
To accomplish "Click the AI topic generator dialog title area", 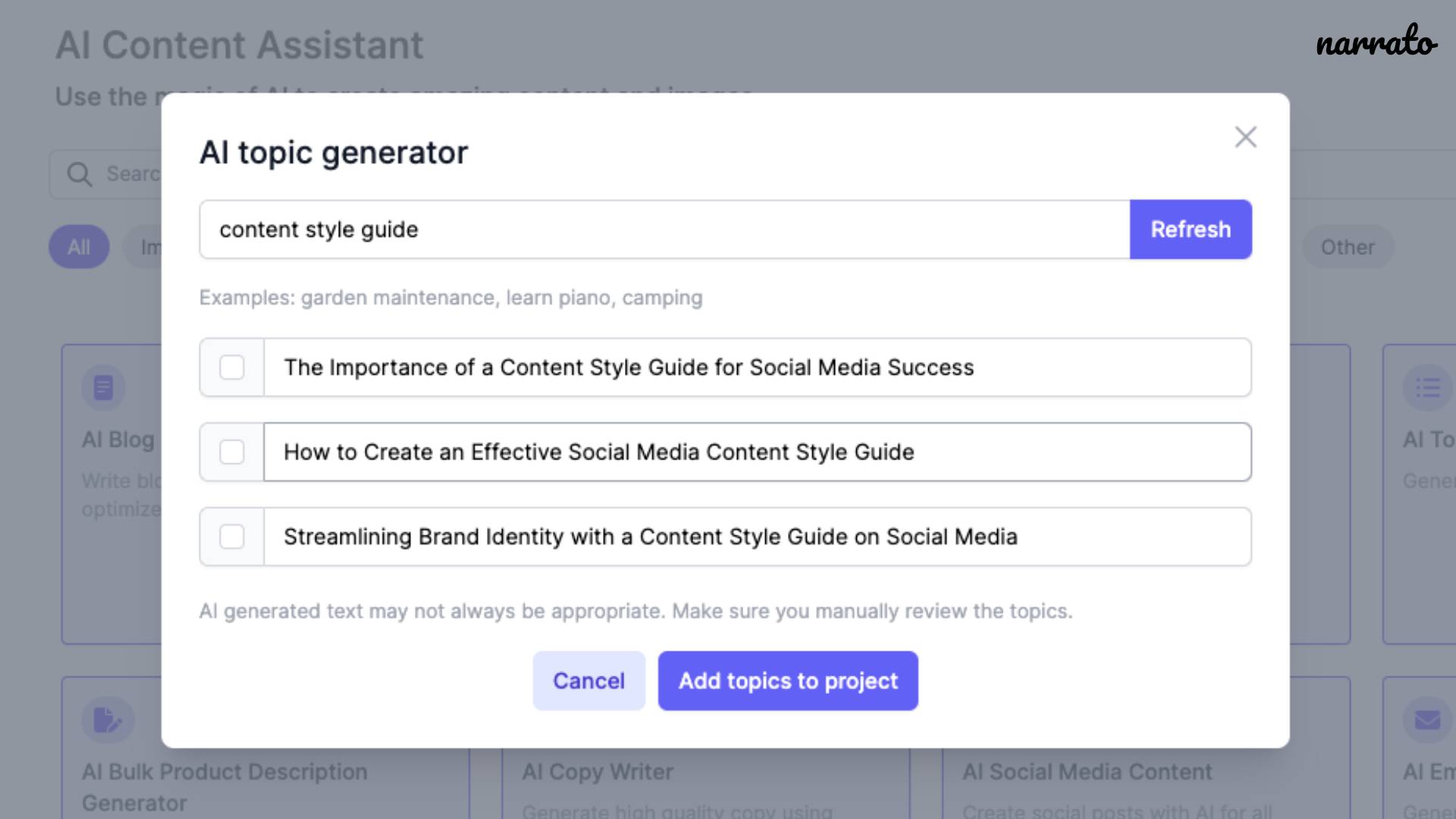I will (x=333, y=152).
